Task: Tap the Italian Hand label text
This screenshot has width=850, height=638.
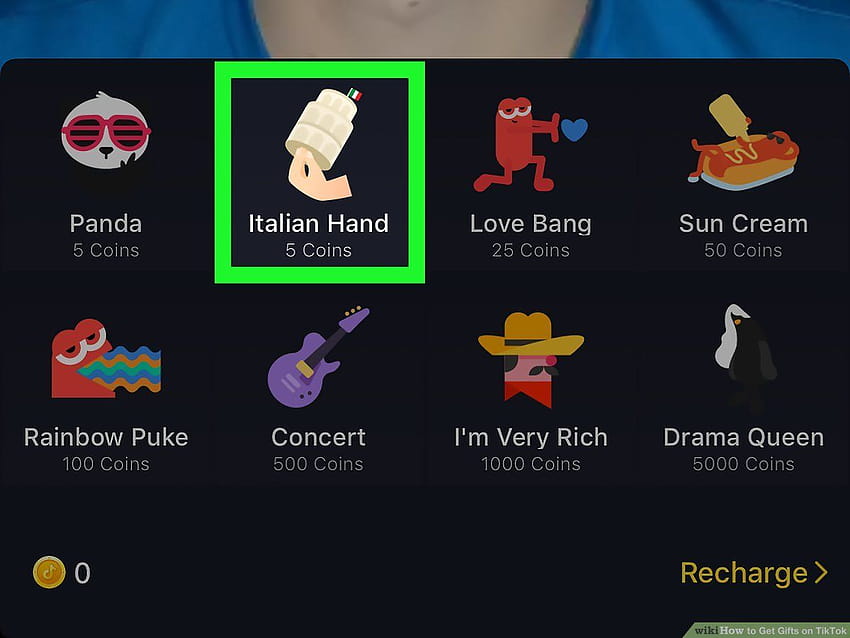Action: [319, 223]
